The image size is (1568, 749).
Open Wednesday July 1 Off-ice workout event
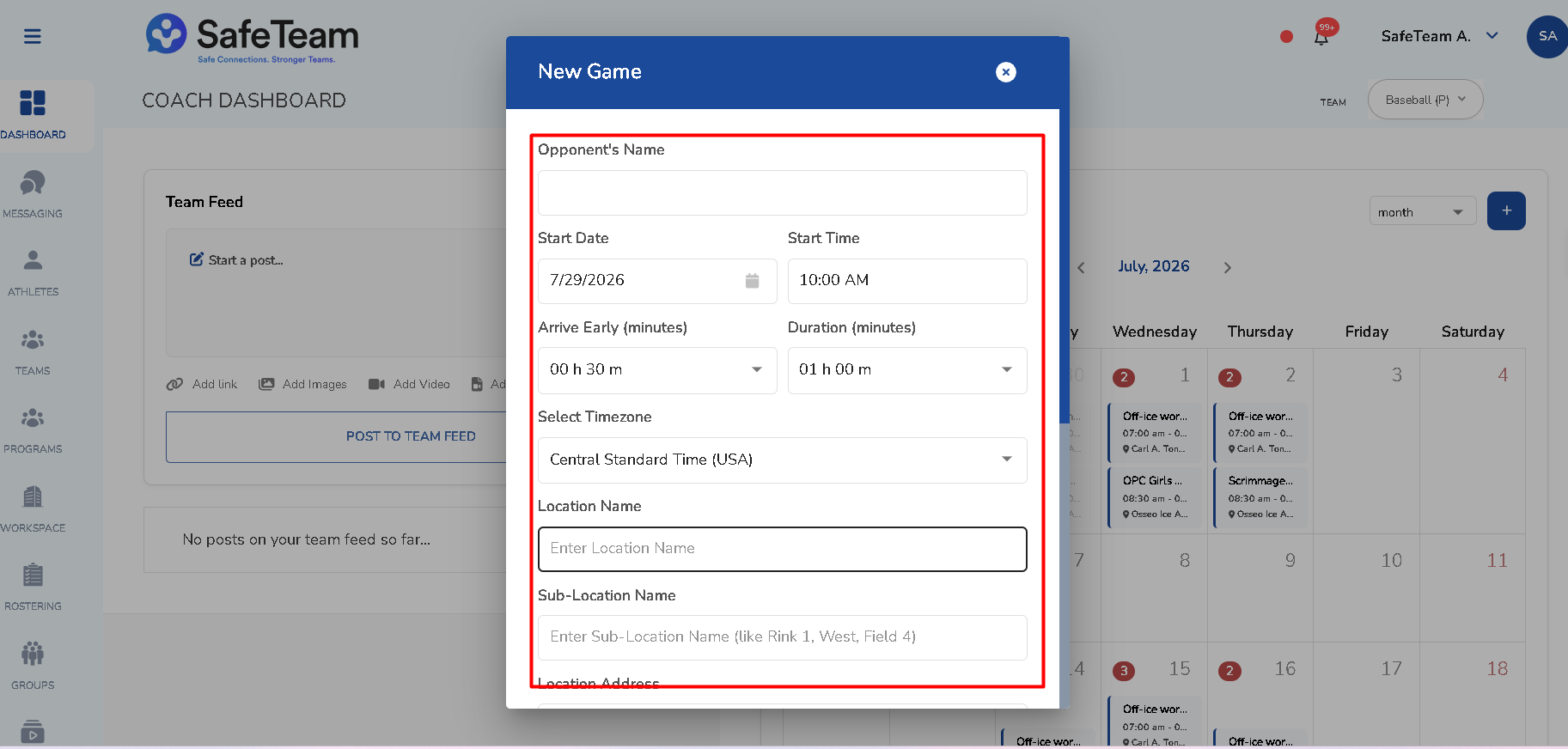[x=1156, y=432]
